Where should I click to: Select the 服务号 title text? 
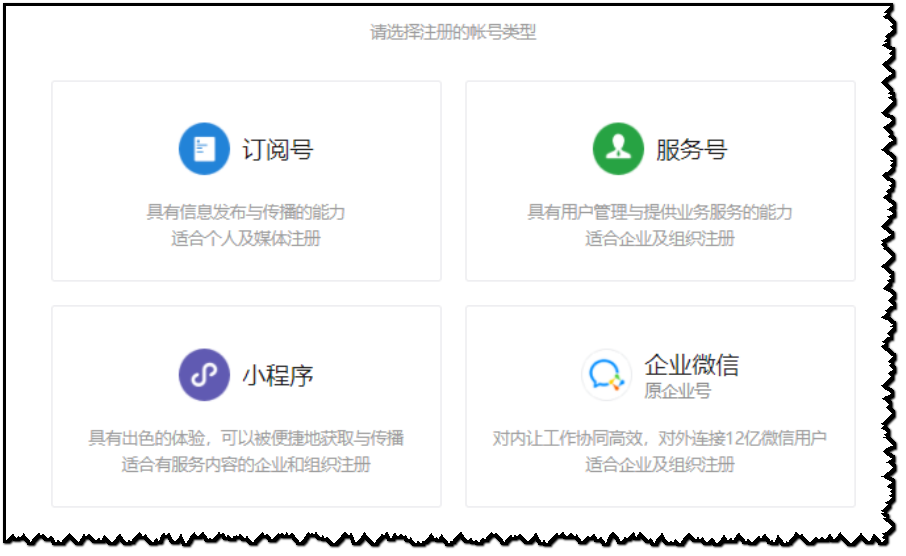(x=692, y=150)
